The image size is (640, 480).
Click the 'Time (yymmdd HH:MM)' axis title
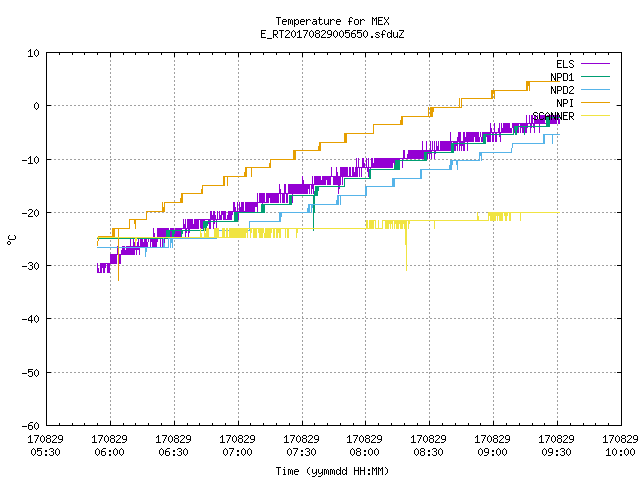click(332, 471)
